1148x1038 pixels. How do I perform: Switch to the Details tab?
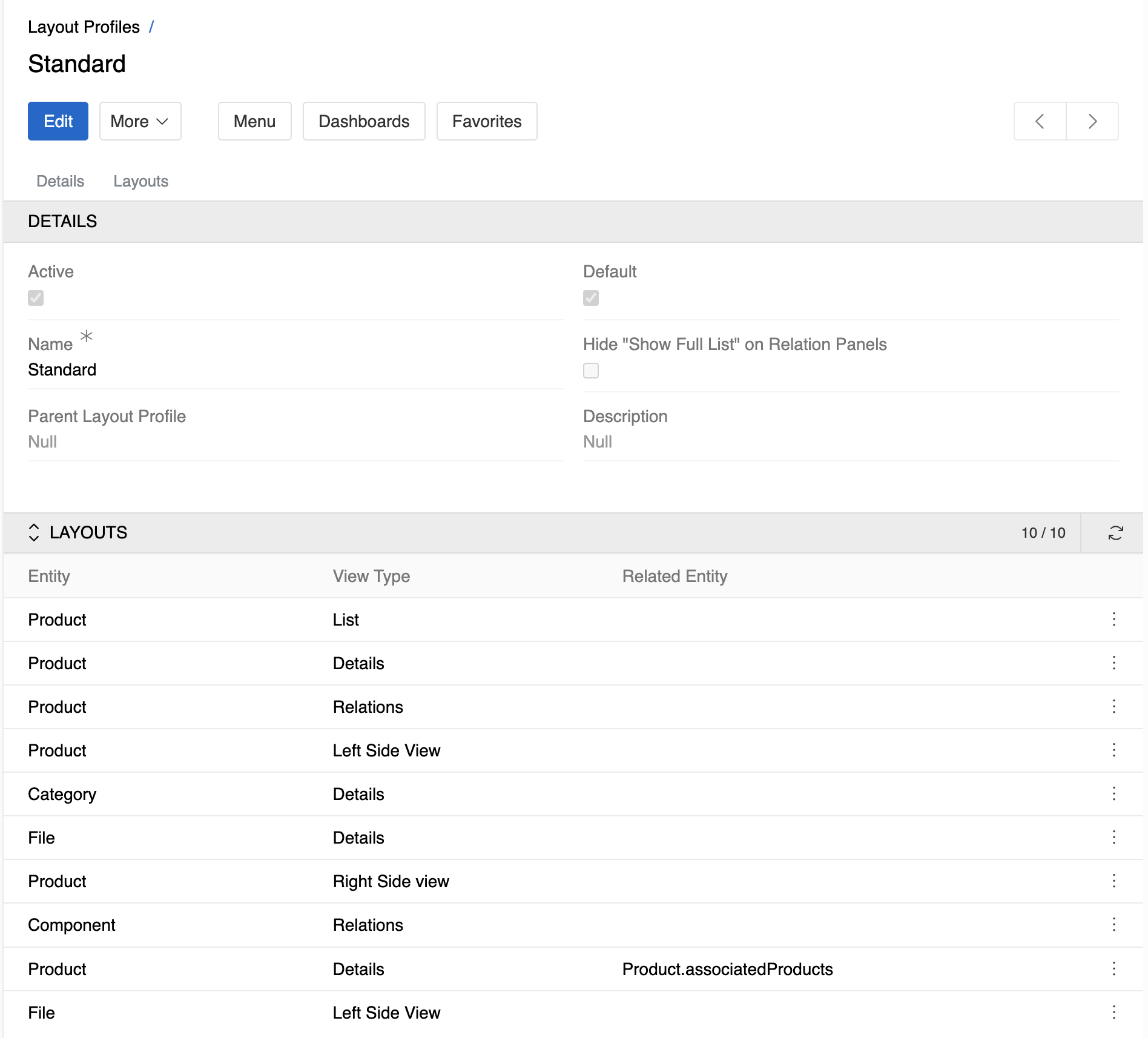click(60, 181)
